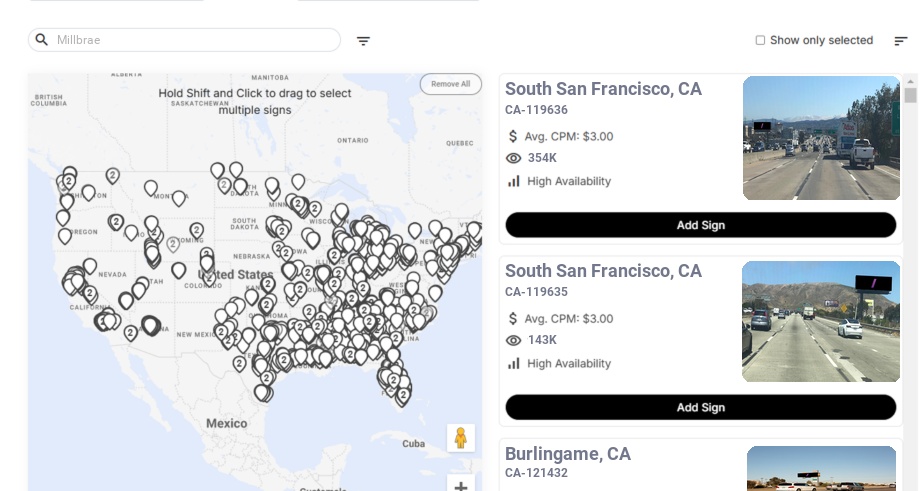920x491 pixels.
Task: Open the CA-119635 billboard thumbnail
Action: (821, 321)
